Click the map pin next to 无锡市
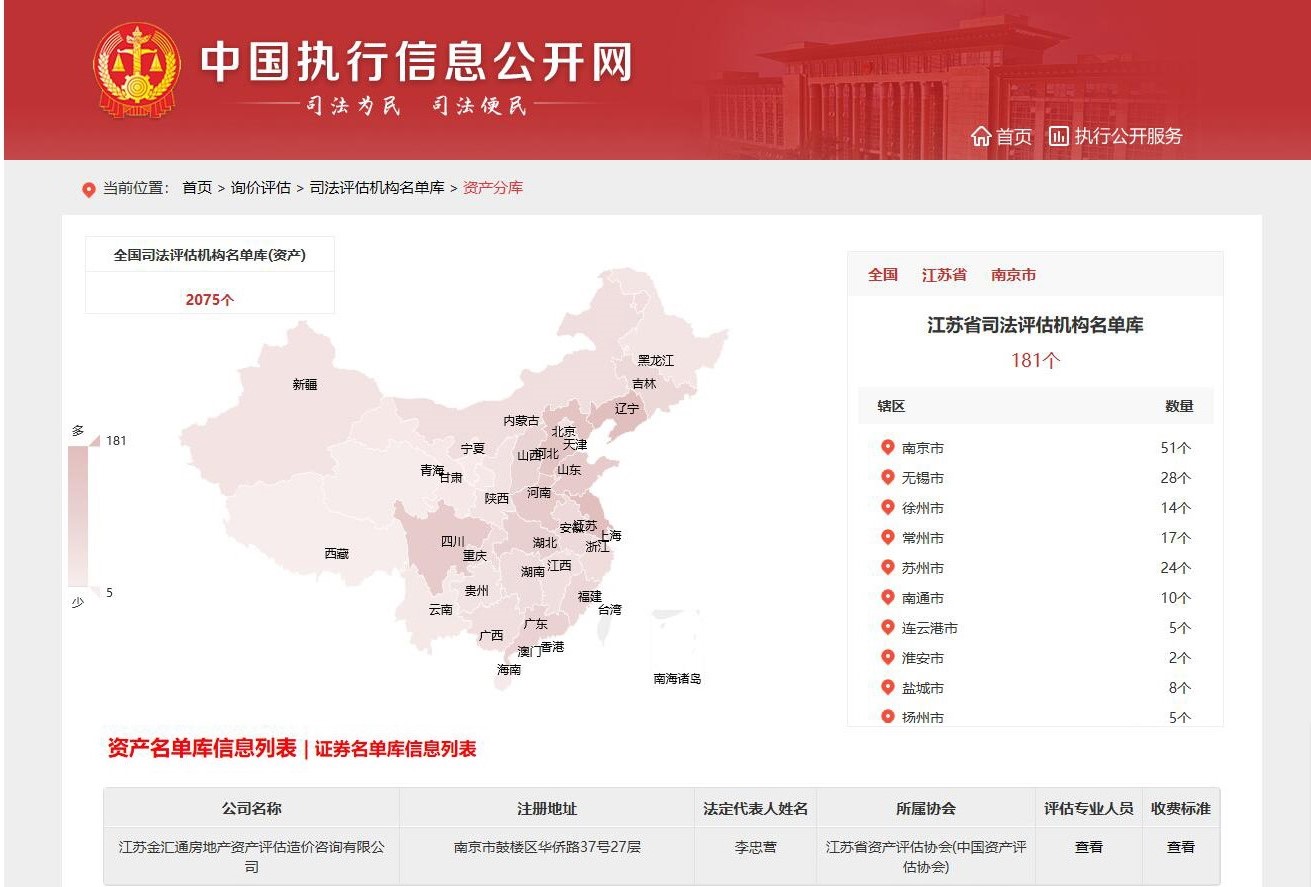The height and width of the screenshot is (887, 1311). coord(887,478)
